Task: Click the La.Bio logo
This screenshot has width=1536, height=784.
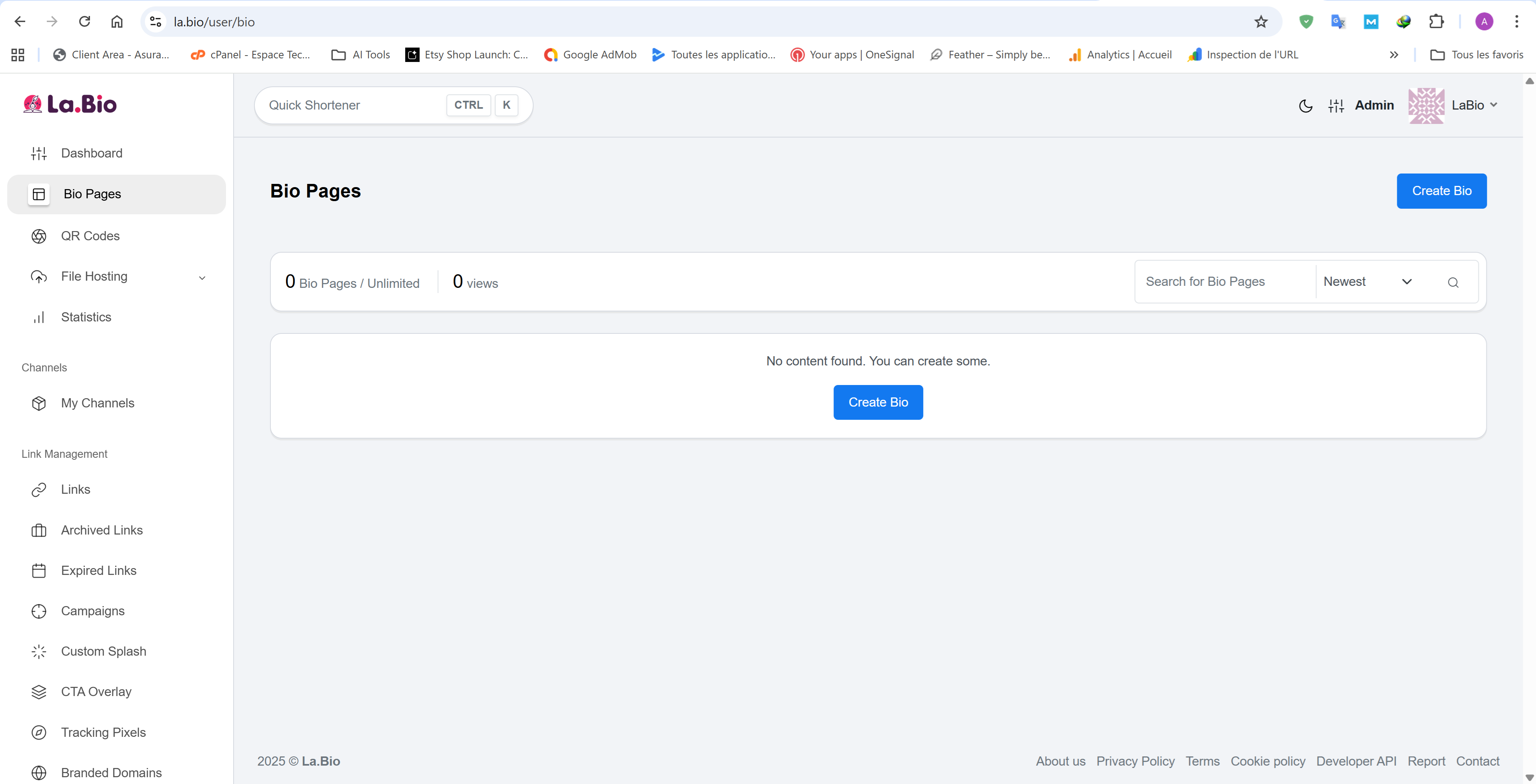Action: click(x=70, y=104)
